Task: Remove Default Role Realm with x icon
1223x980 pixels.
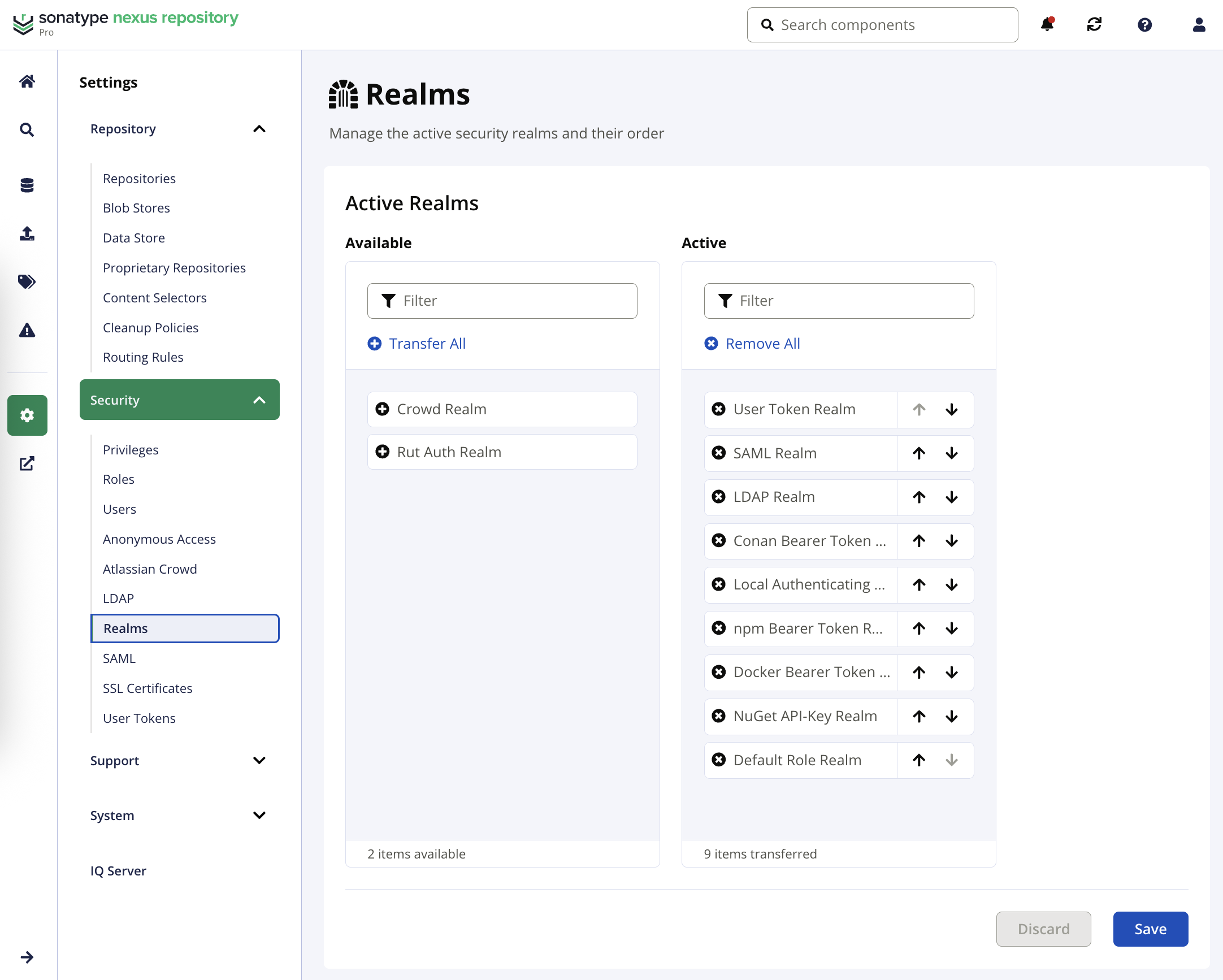Action: click(x=718, y=760)
